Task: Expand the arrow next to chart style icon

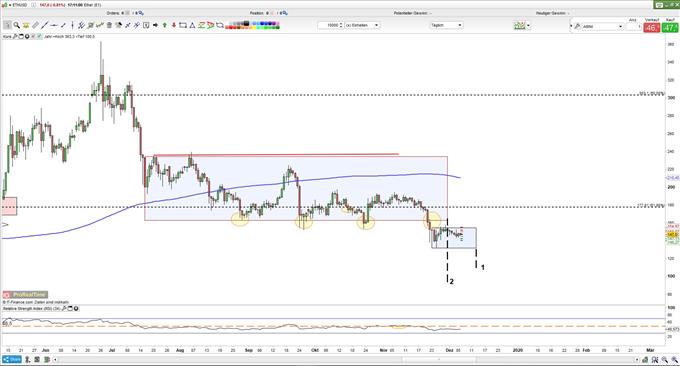Action: click(x=528, y=26)
